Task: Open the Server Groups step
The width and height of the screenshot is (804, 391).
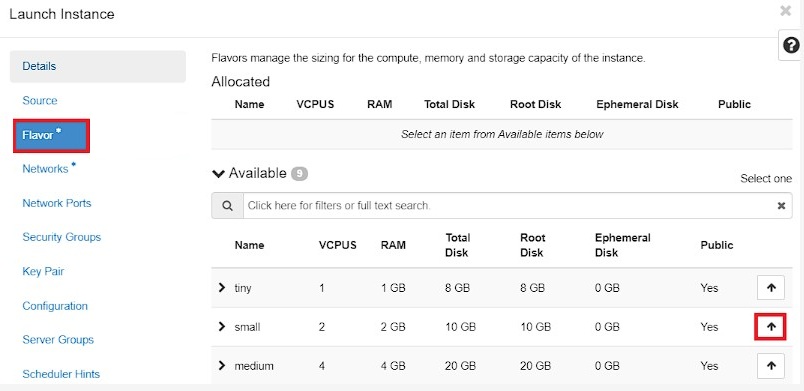Action: (x=58, y=340)
